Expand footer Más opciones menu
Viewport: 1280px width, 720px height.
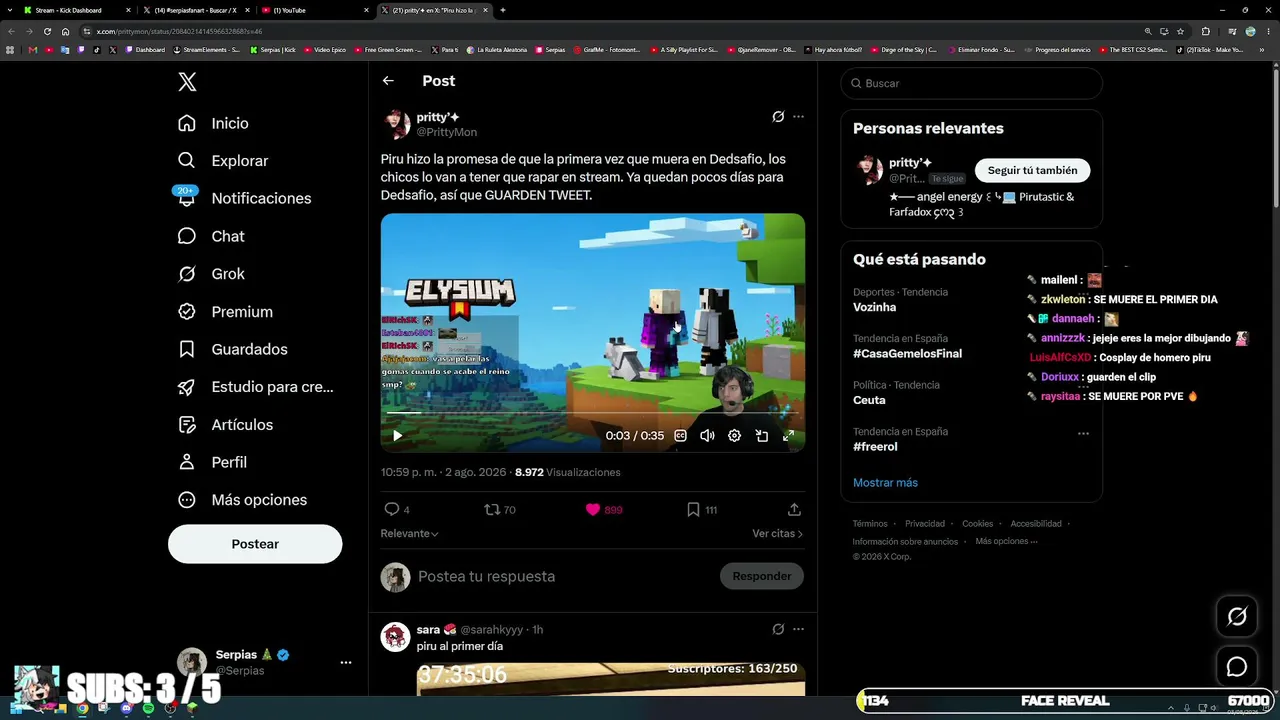tap(1006, 541)
